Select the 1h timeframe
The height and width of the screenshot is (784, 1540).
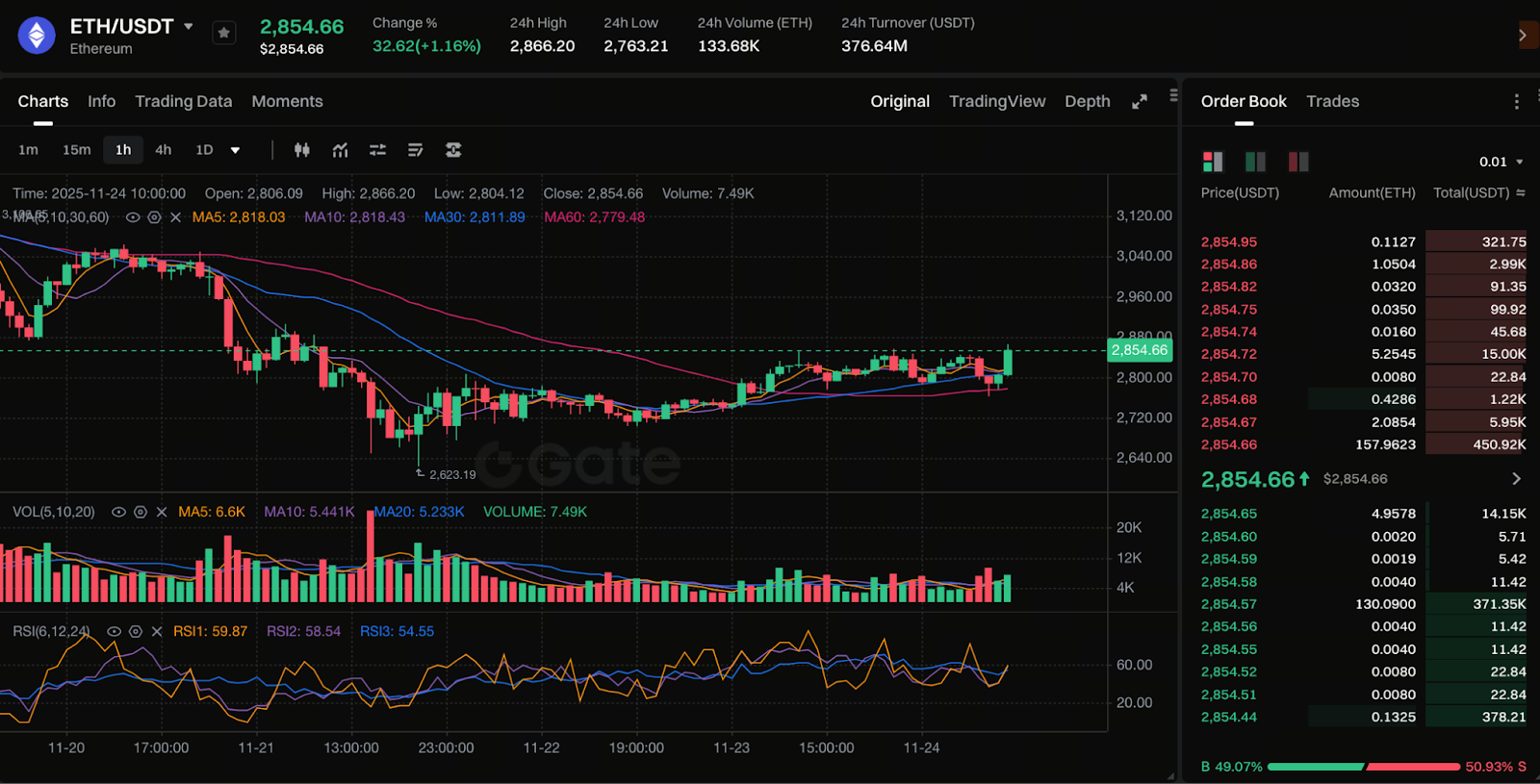pyautogui.click(x=123, y=150)
